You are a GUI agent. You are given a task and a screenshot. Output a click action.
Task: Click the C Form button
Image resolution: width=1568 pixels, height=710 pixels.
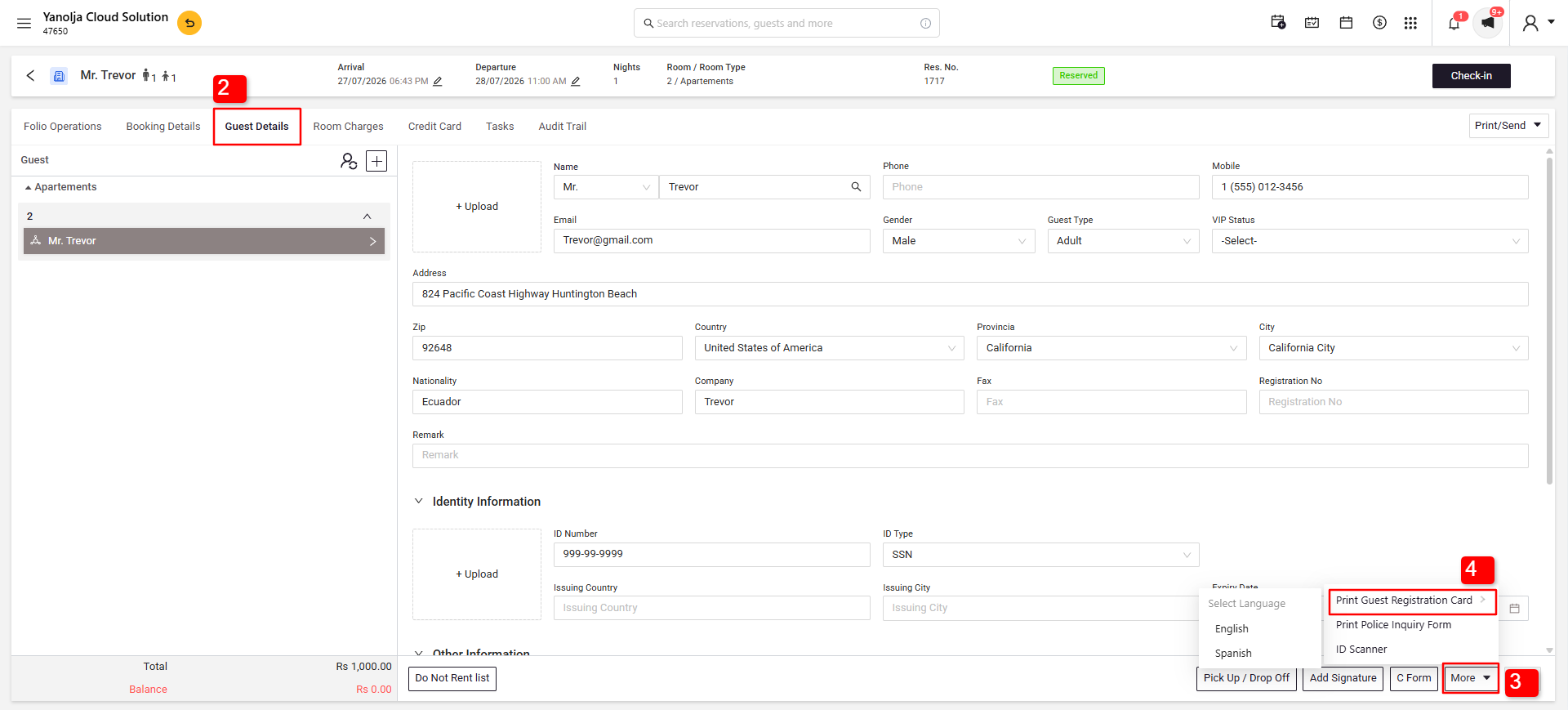pos(1414,678)
